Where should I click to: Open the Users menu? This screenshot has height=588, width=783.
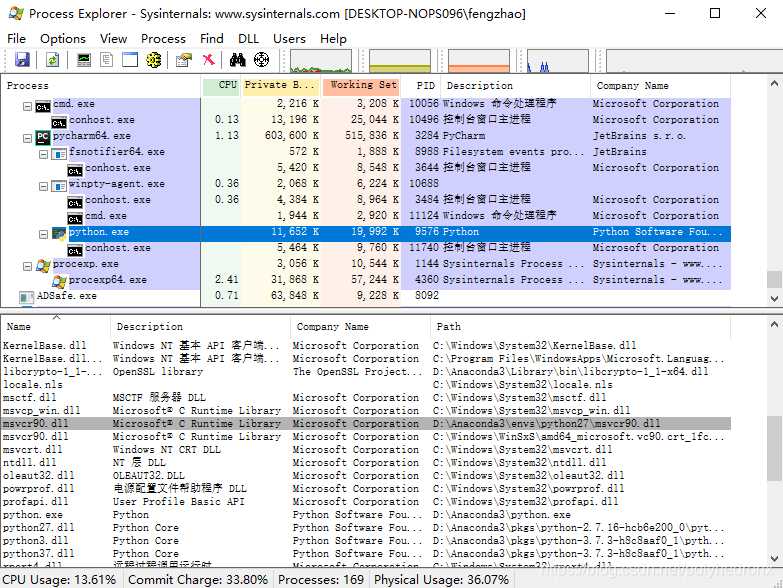(x=289, y=38)
